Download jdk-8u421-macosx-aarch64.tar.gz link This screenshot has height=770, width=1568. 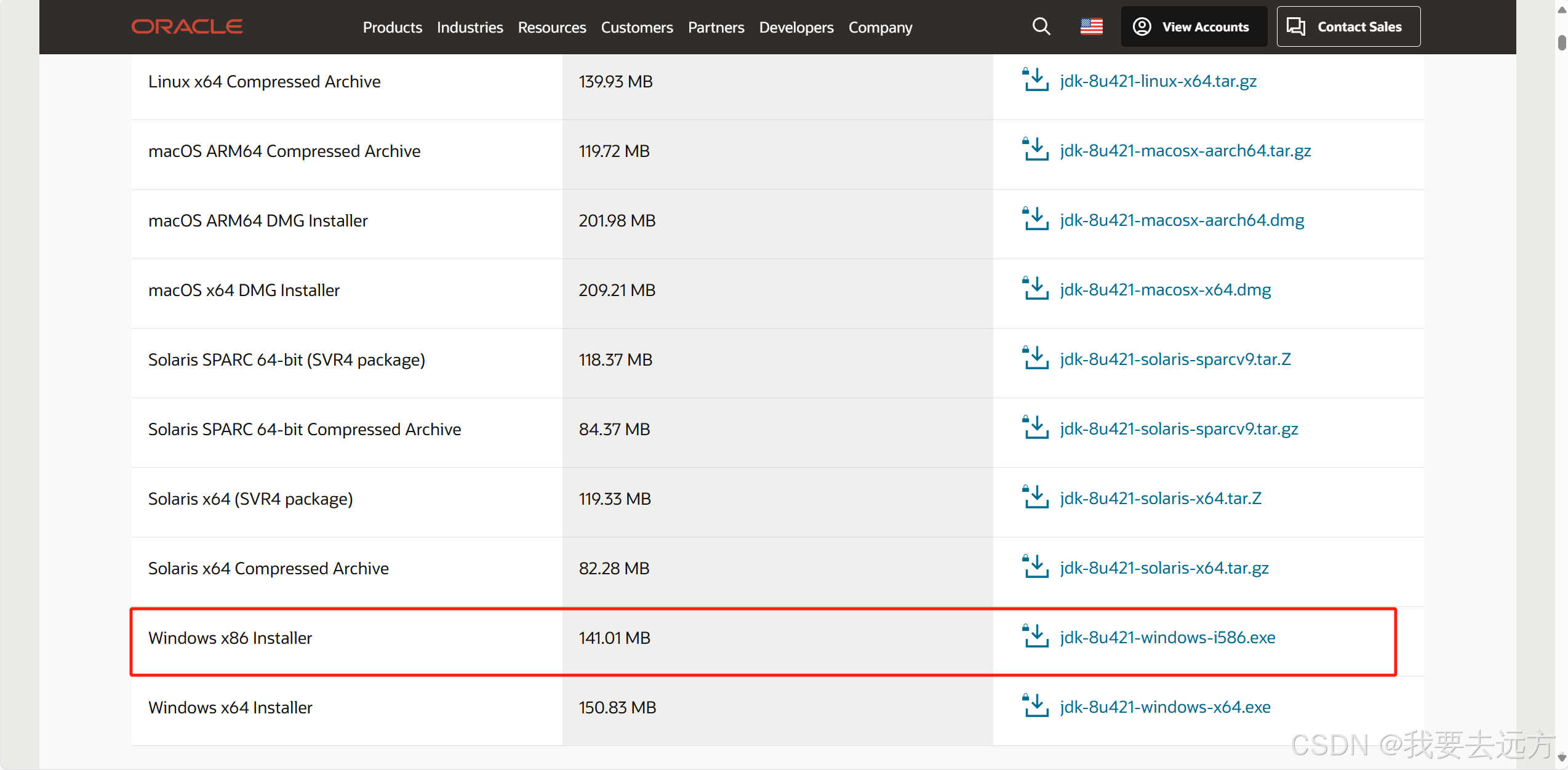[x=1185, y=150]
